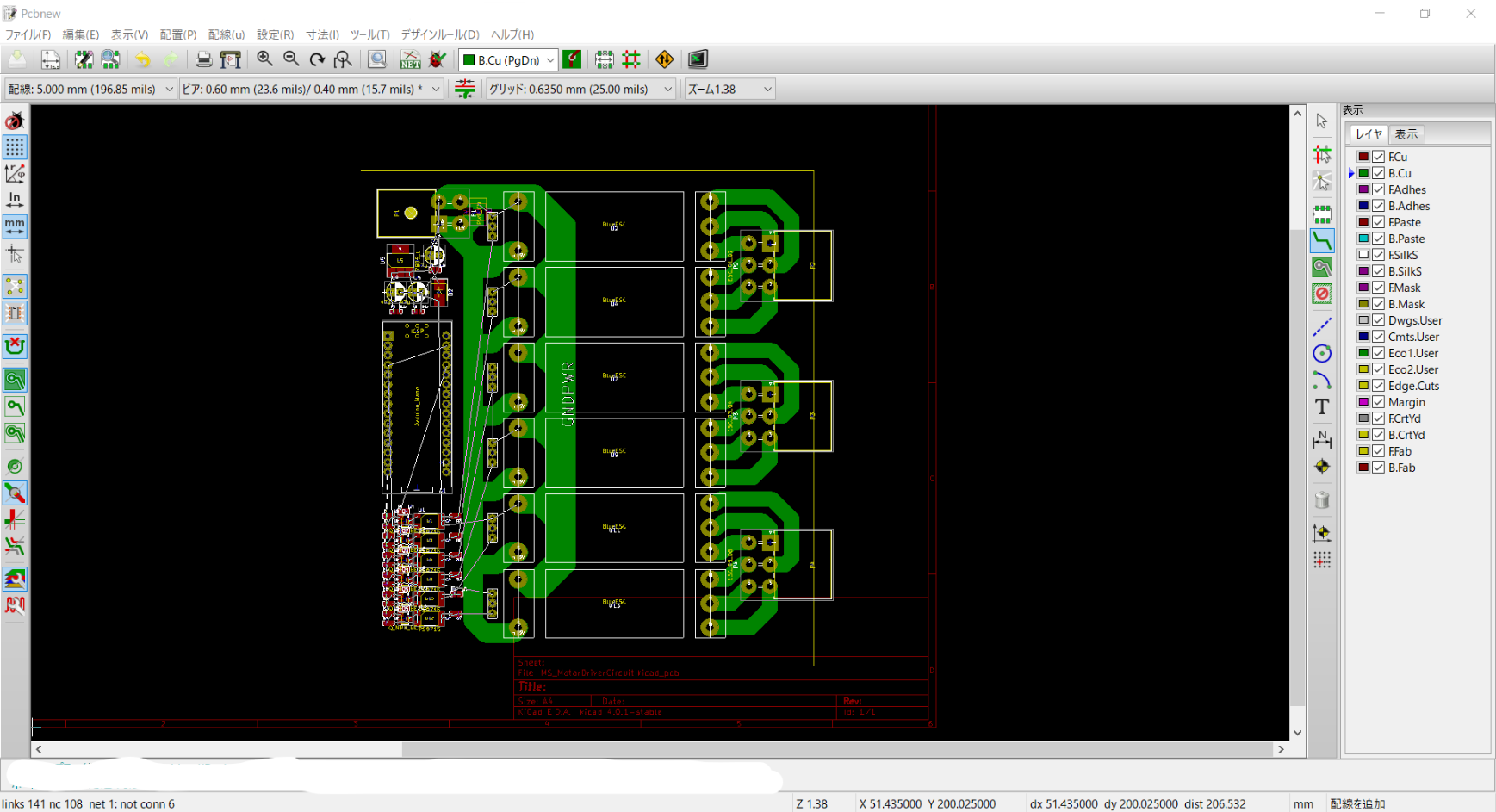Uncheck Margin layer checkbox
The height and width of the screenshot is (812, 1496).
pyautogui.click(x=1379, y=402)
